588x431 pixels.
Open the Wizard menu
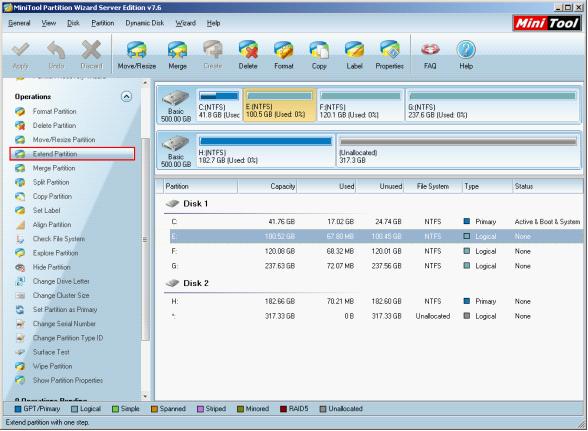(186, 23)
